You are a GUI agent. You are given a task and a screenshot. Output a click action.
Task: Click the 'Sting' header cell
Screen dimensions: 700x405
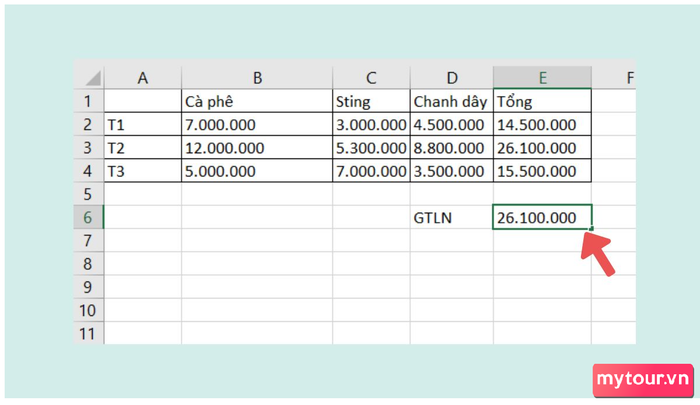[371, 101]
